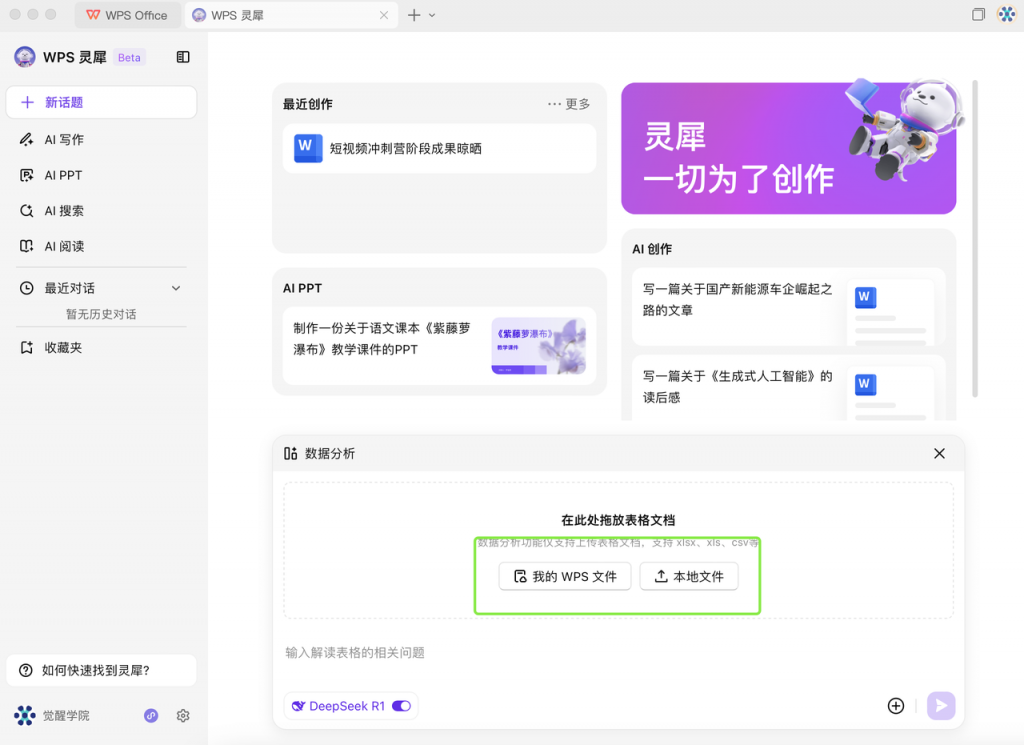Click the purple send arrow button
This screenshot has width=1024, height=745.
pos(941,706)
